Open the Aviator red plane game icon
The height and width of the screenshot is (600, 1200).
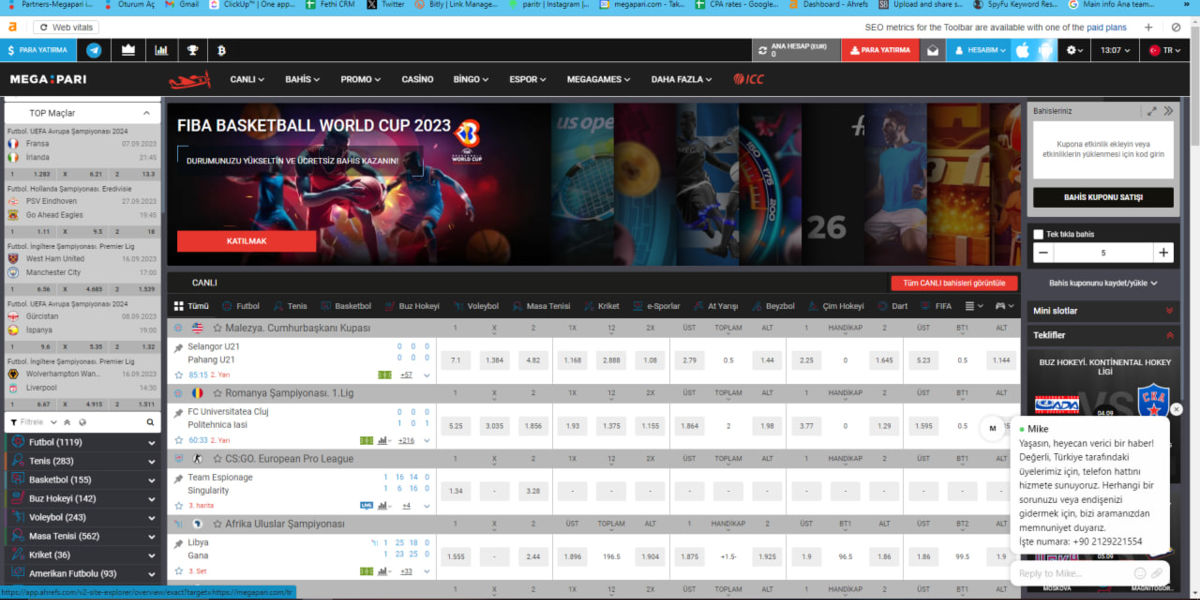click(x=189, y=80)
